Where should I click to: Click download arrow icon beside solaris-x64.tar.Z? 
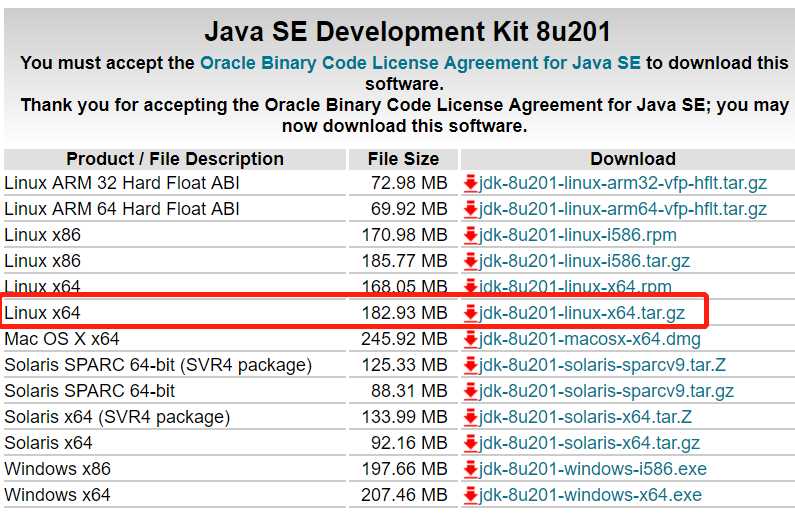point(471,417)
